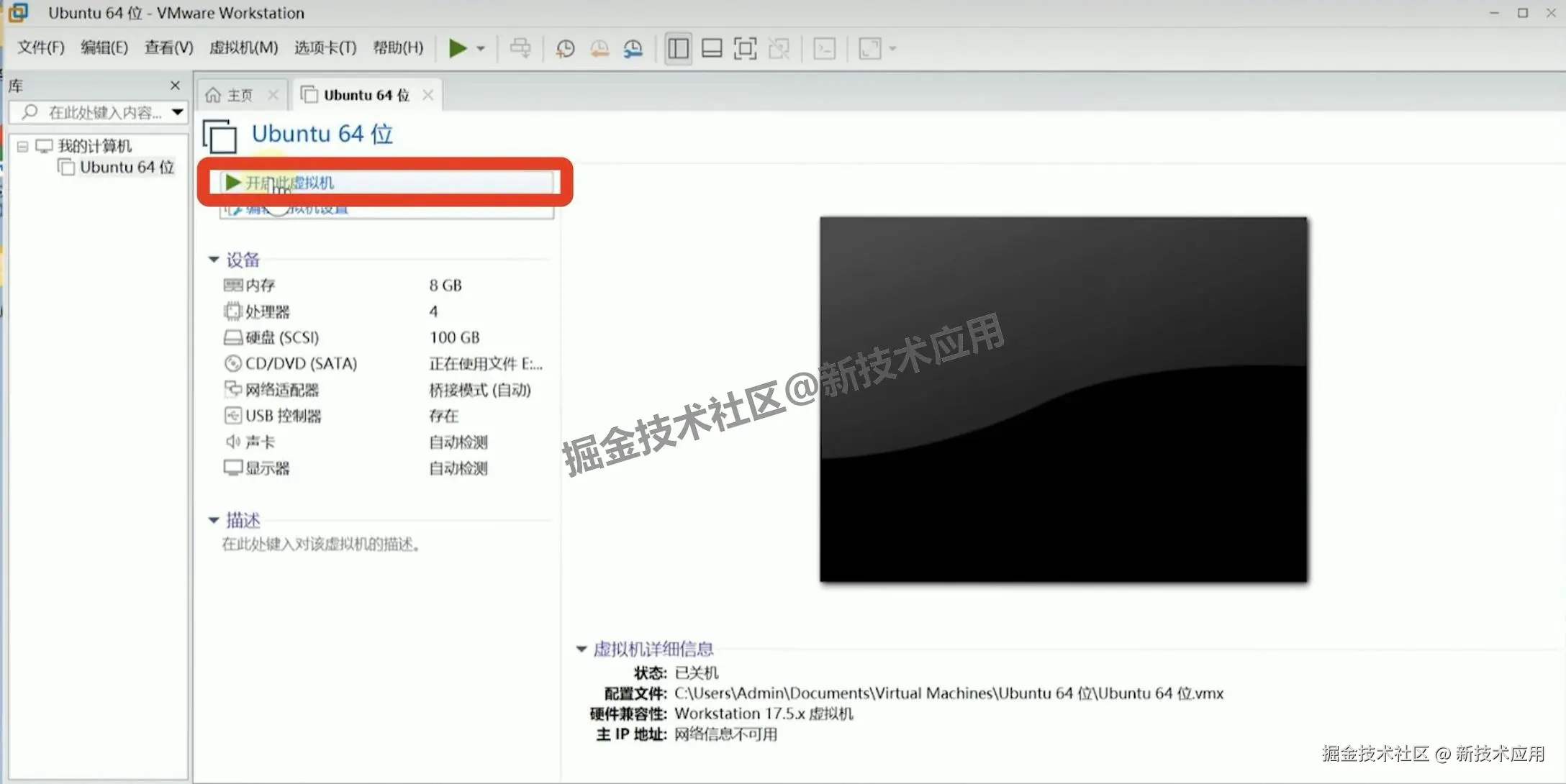The height and width of the screenshot is (784, 1566).
Task: Open the 虚拟机(M) menu
Action: pos(243,47)
